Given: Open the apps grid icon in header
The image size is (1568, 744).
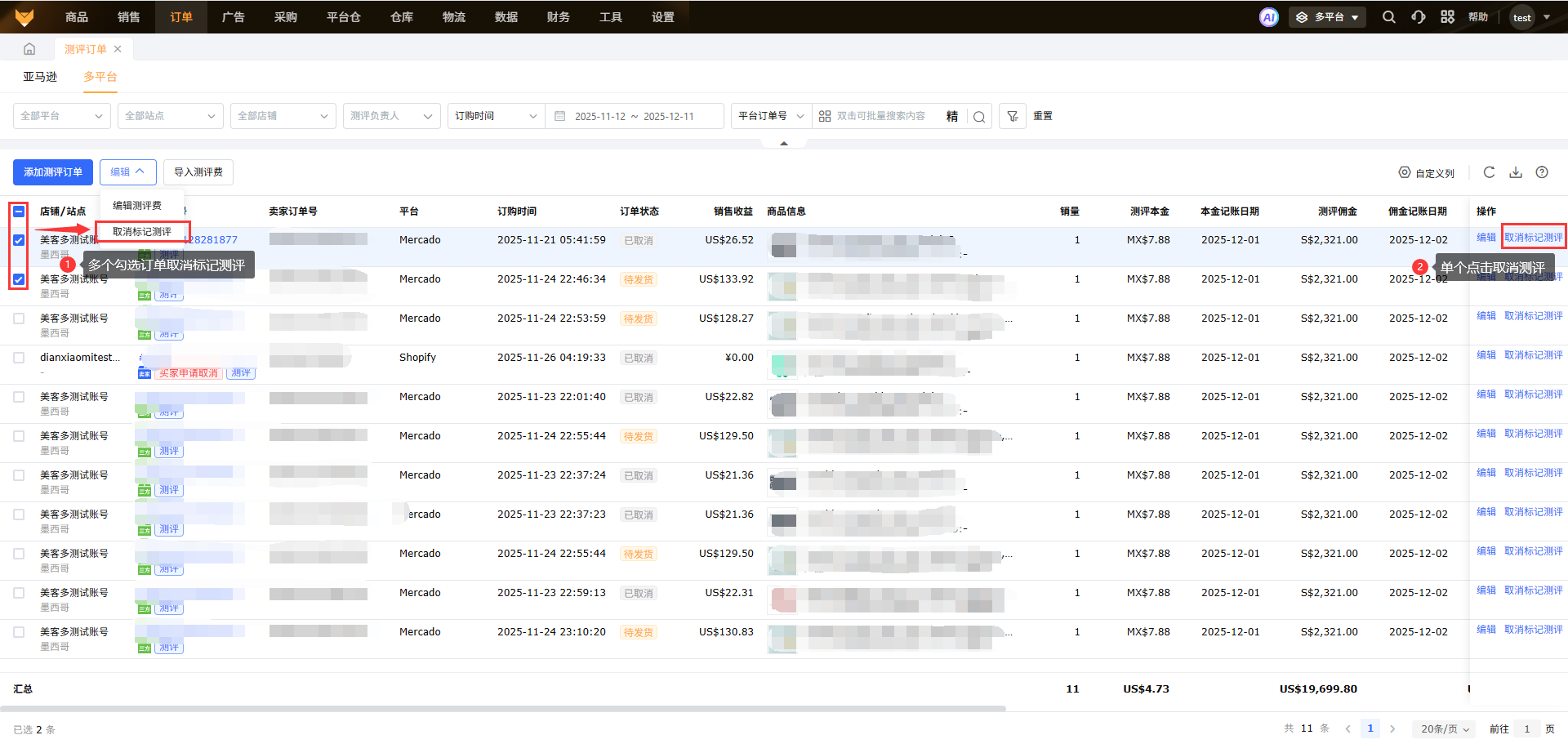Looking at the screenshot, I should 1447,17.
